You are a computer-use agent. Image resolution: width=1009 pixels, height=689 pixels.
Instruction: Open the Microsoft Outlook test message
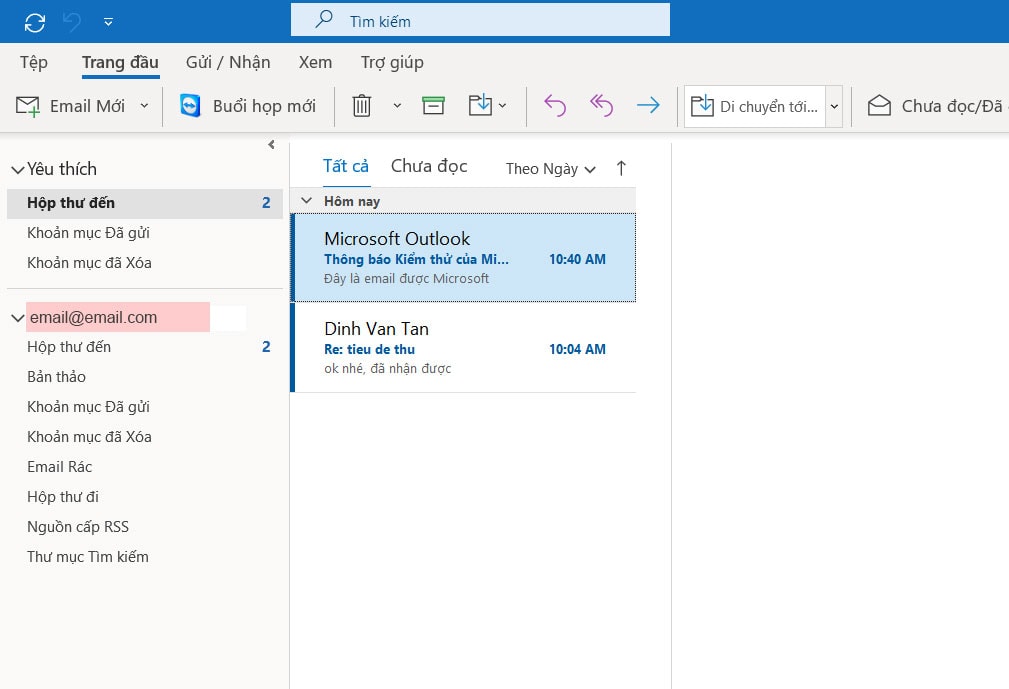pos(464,257)
